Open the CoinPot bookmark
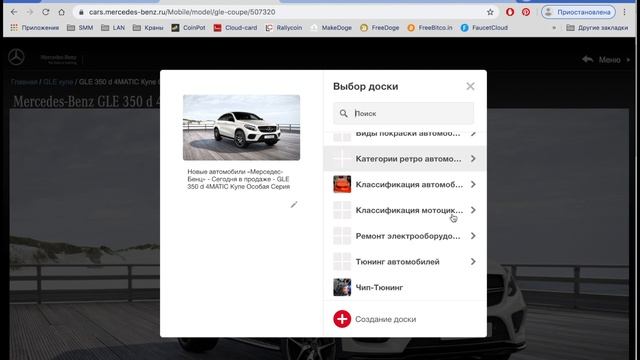The image size is (640, 360). click(x=188, y=28)
